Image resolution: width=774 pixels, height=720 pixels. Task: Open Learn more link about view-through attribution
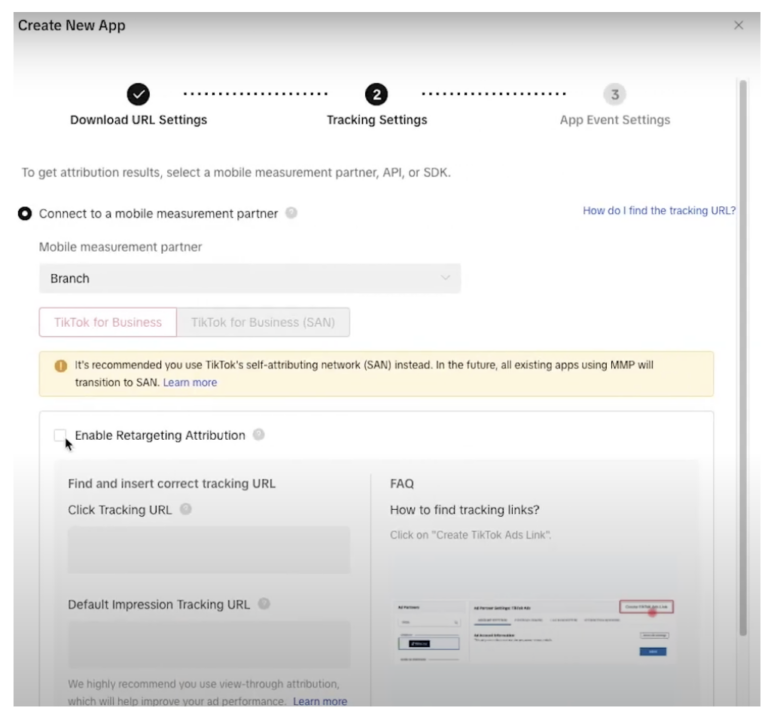[320, 701]
